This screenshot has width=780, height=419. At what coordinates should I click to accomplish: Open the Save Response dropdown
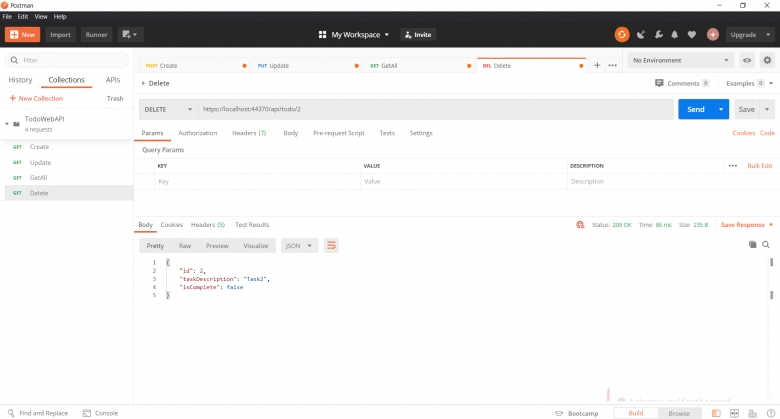point(747,224)
